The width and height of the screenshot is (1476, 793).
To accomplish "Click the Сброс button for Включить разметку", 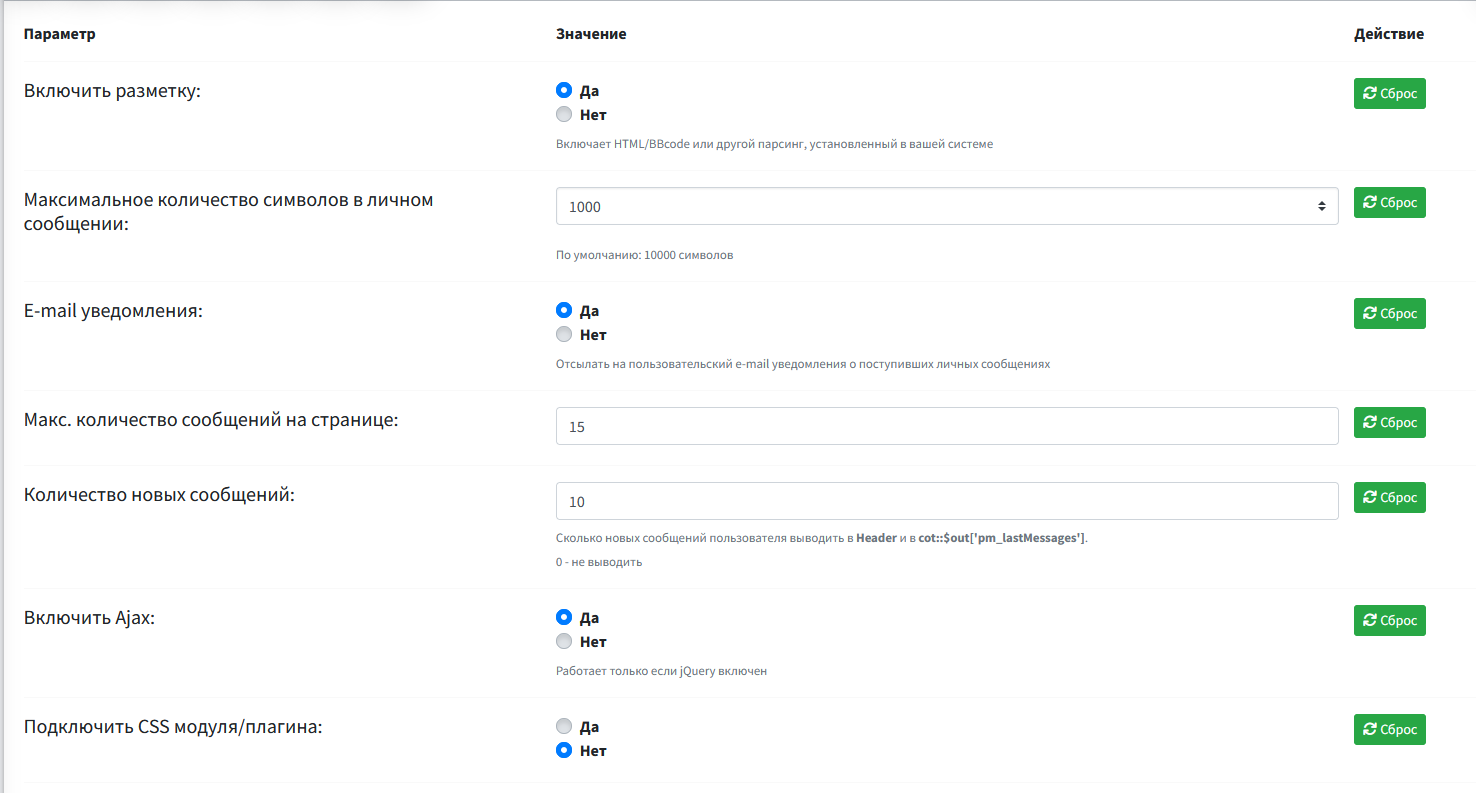I will pos(1389,93).
